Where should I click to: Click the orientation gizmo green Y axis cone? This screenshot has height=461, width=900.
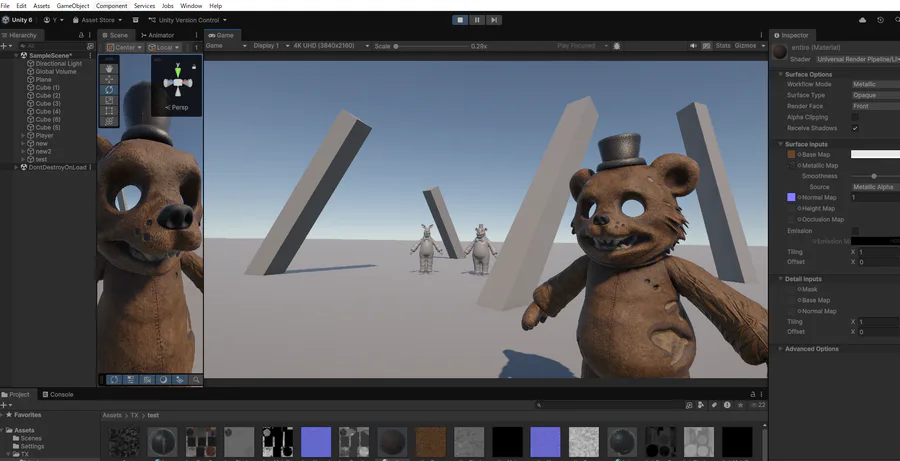pos(178,72)
